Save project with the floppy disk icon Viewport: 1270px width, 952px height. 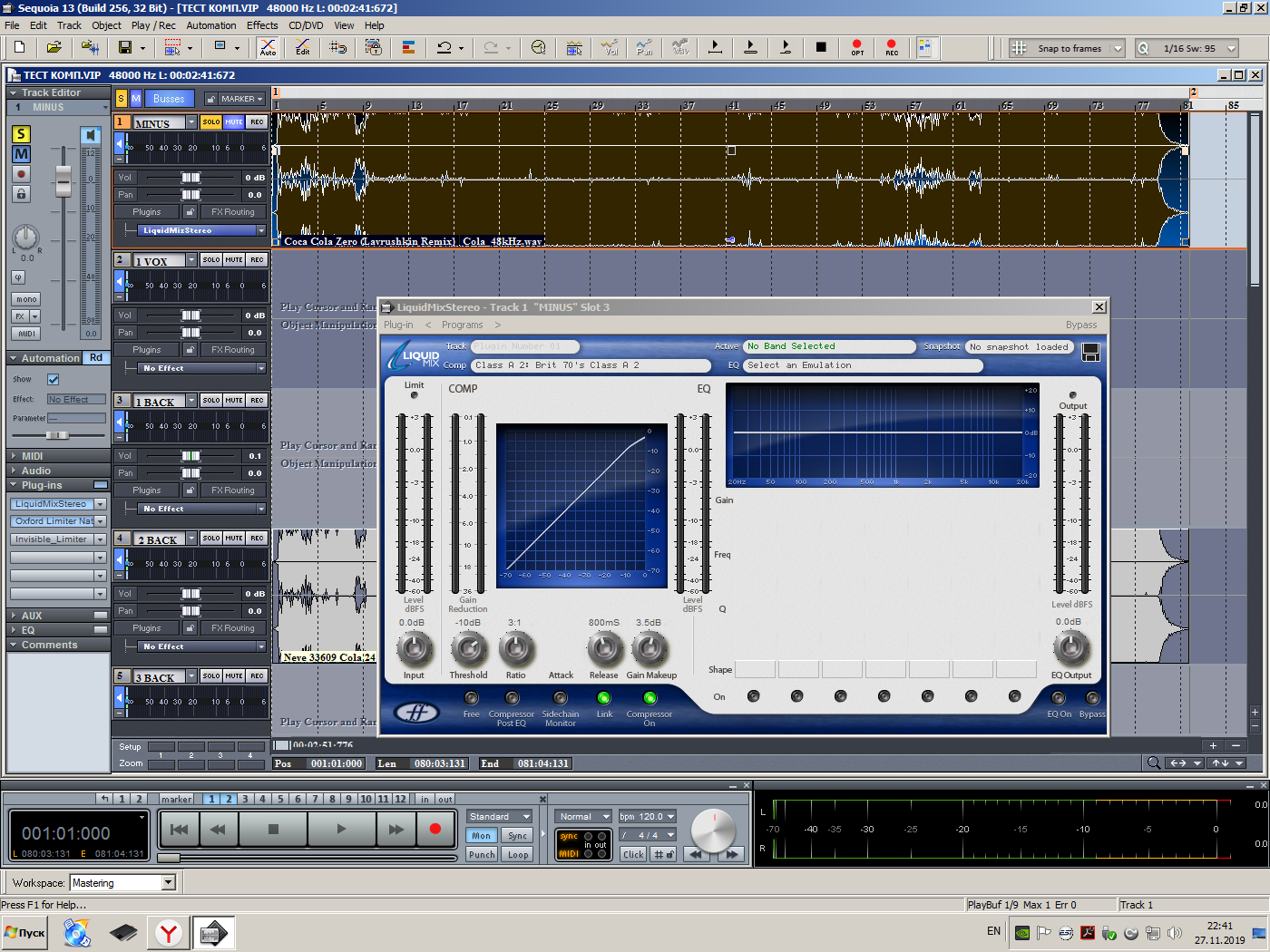(x=125, y=47)
